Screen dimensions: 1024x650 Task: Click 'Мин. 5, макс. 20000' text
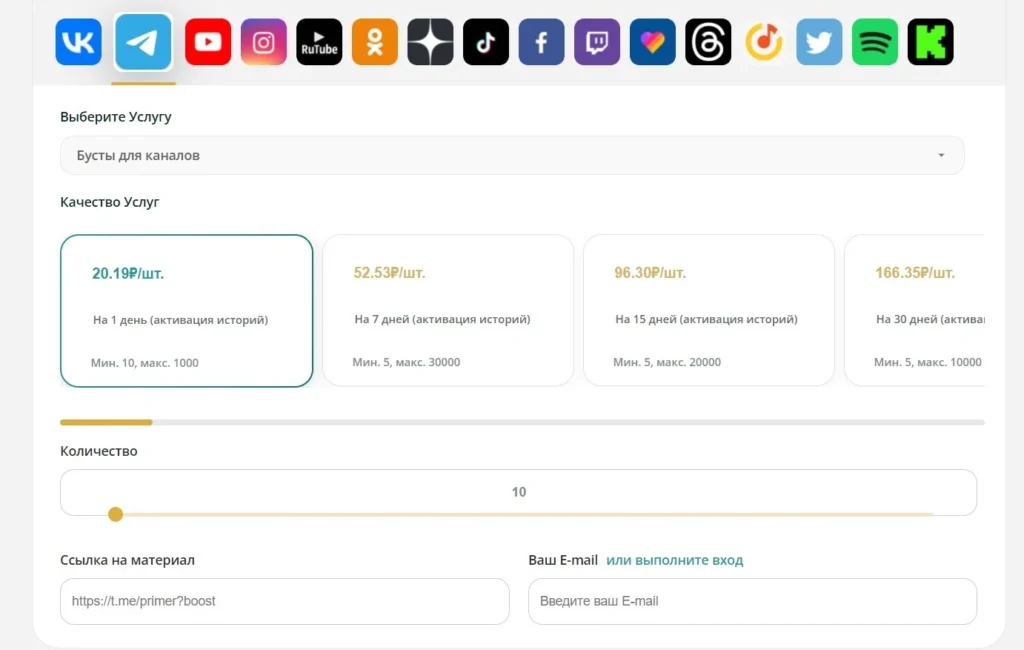point(667,362)
